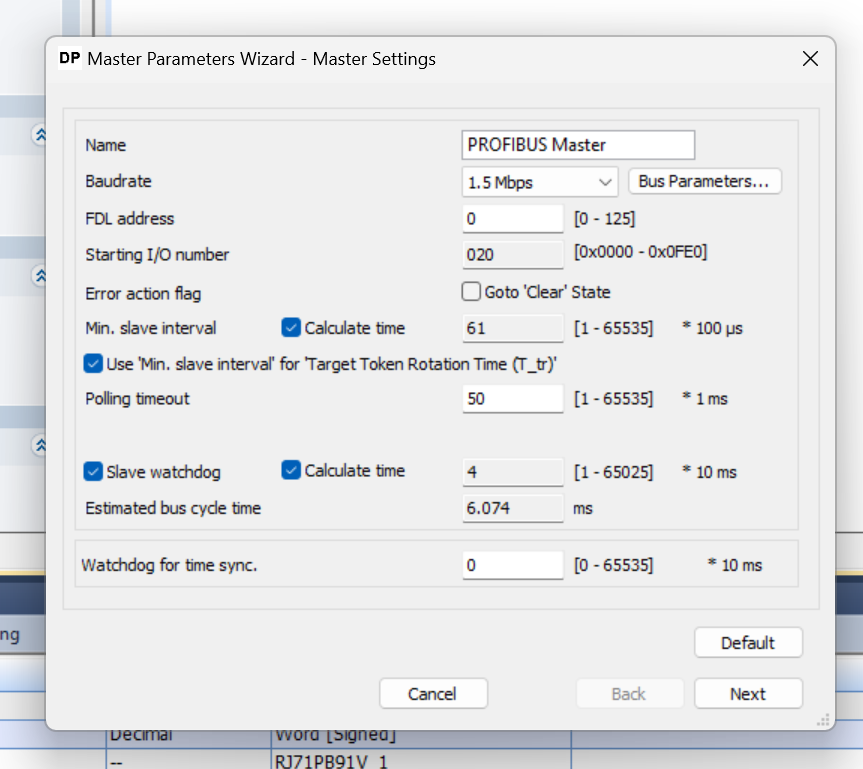Click the Min. slave interval value 61
863x769 pixels.
pyautogui.click(x=512, y=329)
